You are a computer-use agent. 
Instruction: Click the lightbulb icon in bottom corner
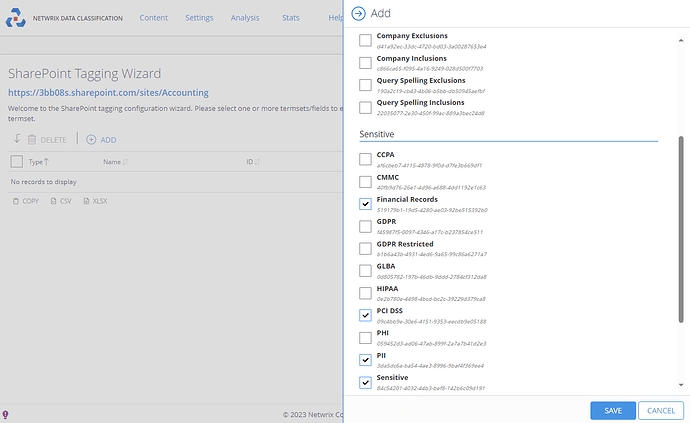(6, 414)
